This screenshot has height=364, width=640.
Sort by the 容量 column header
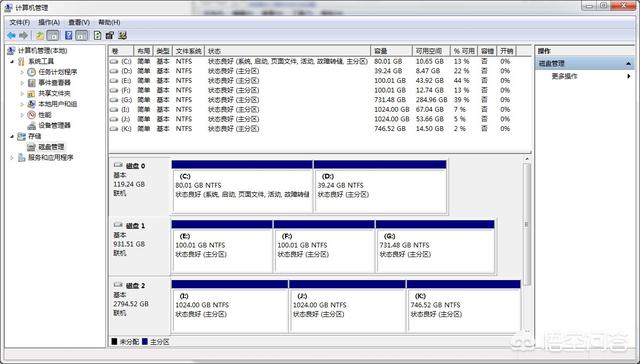391,51
